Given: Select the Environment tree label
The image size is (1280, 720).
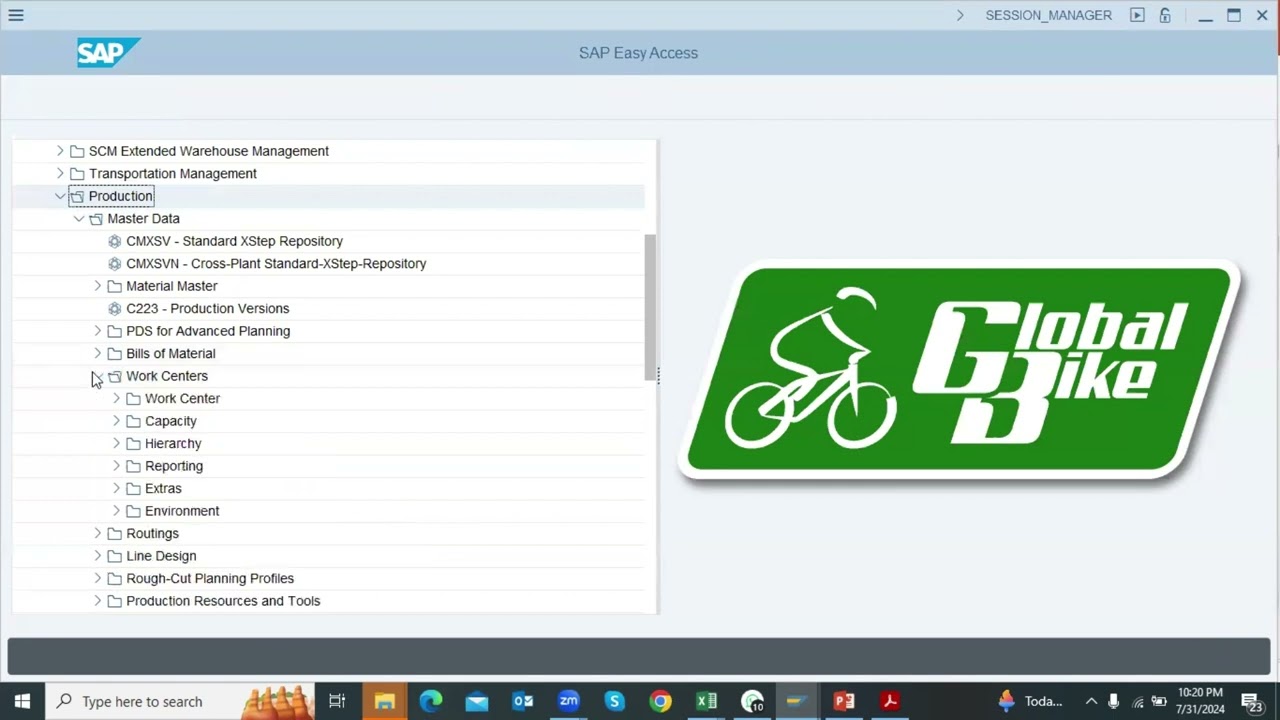Looking at the screenshot, I should pos(182,511).
